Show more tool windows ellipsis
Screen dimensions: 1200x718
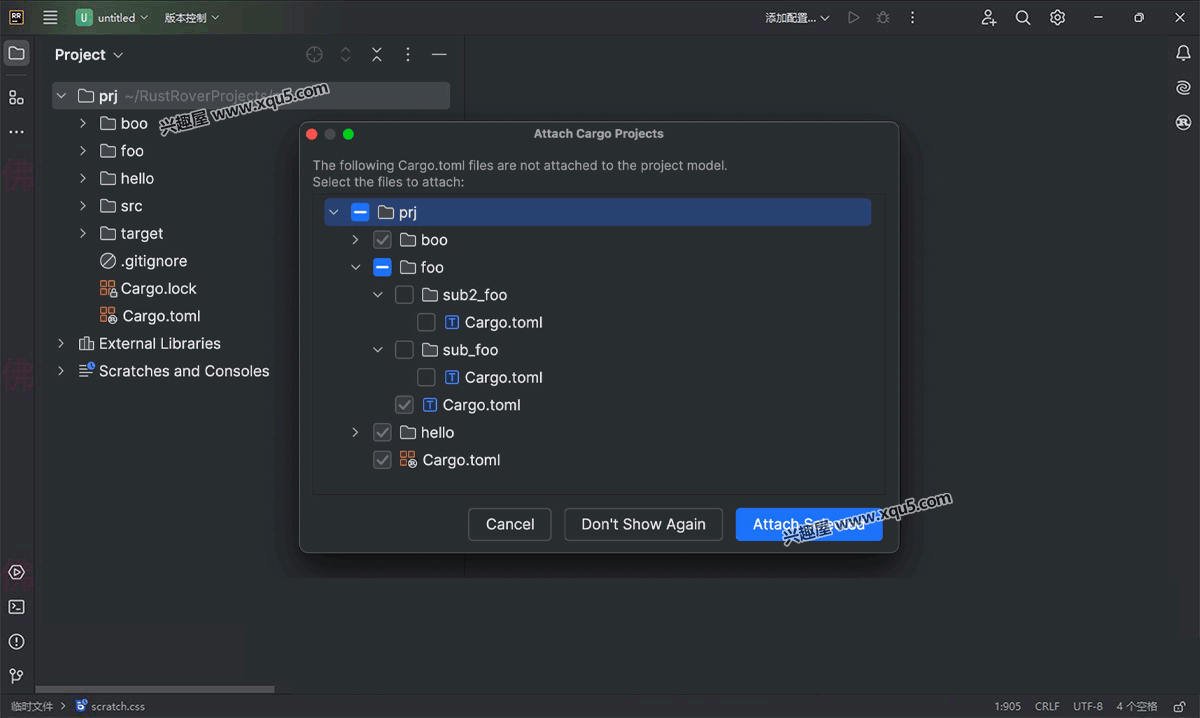[x=16, y=132]
